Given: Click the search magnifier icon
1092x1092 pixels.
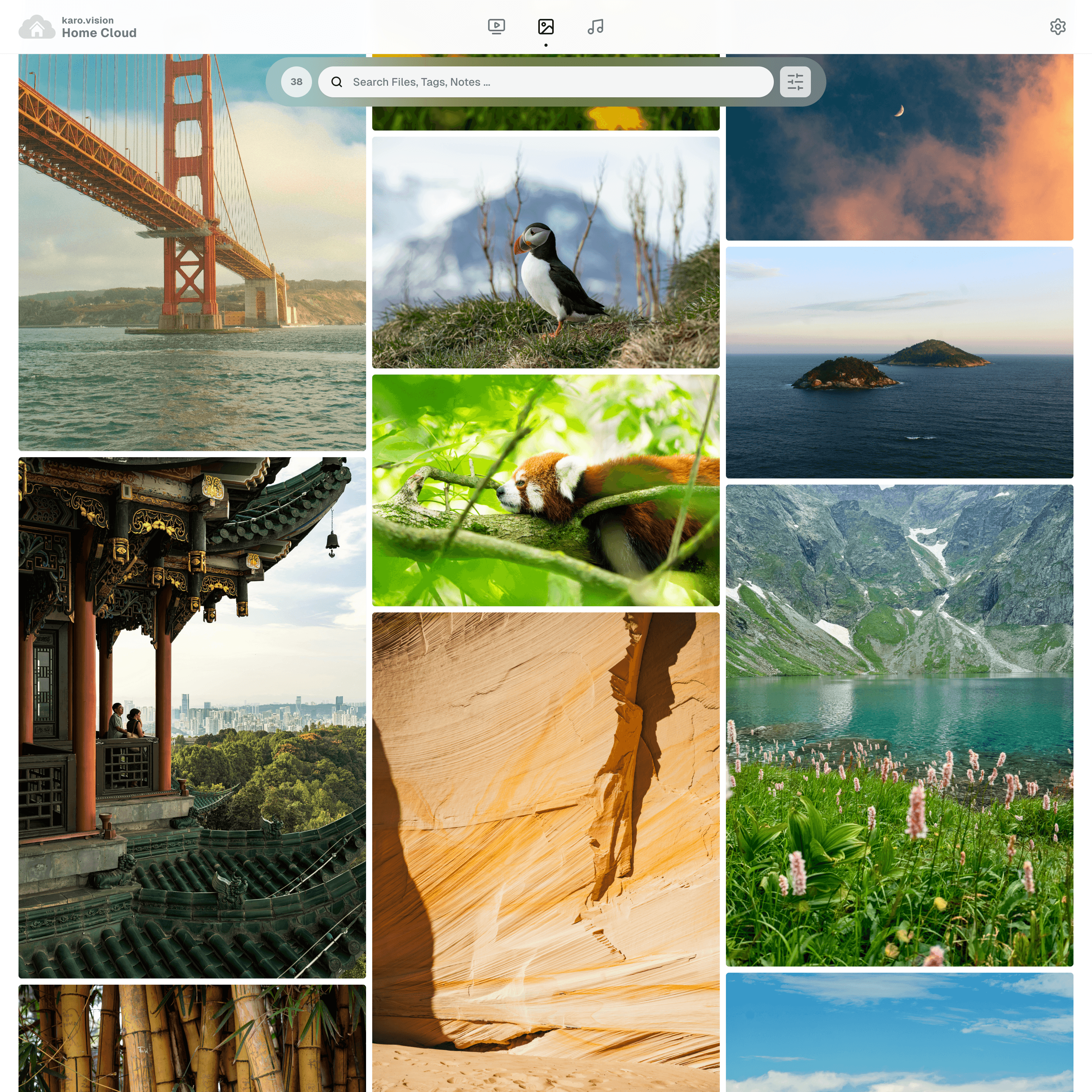Looking at the screenshot, I should [337, 81].
